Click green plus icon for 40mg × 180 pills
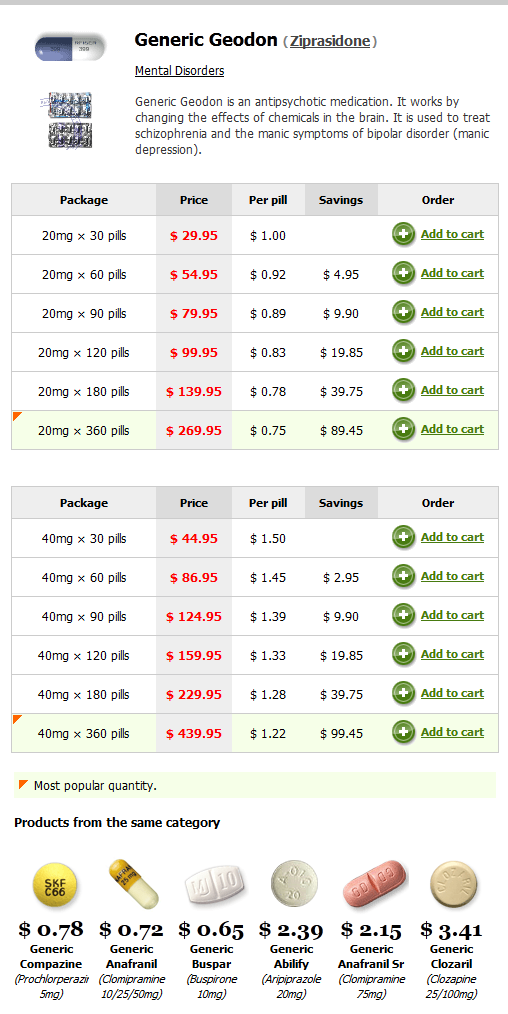508x1014 pixels. pyautogui.click(x=403, y=693)
